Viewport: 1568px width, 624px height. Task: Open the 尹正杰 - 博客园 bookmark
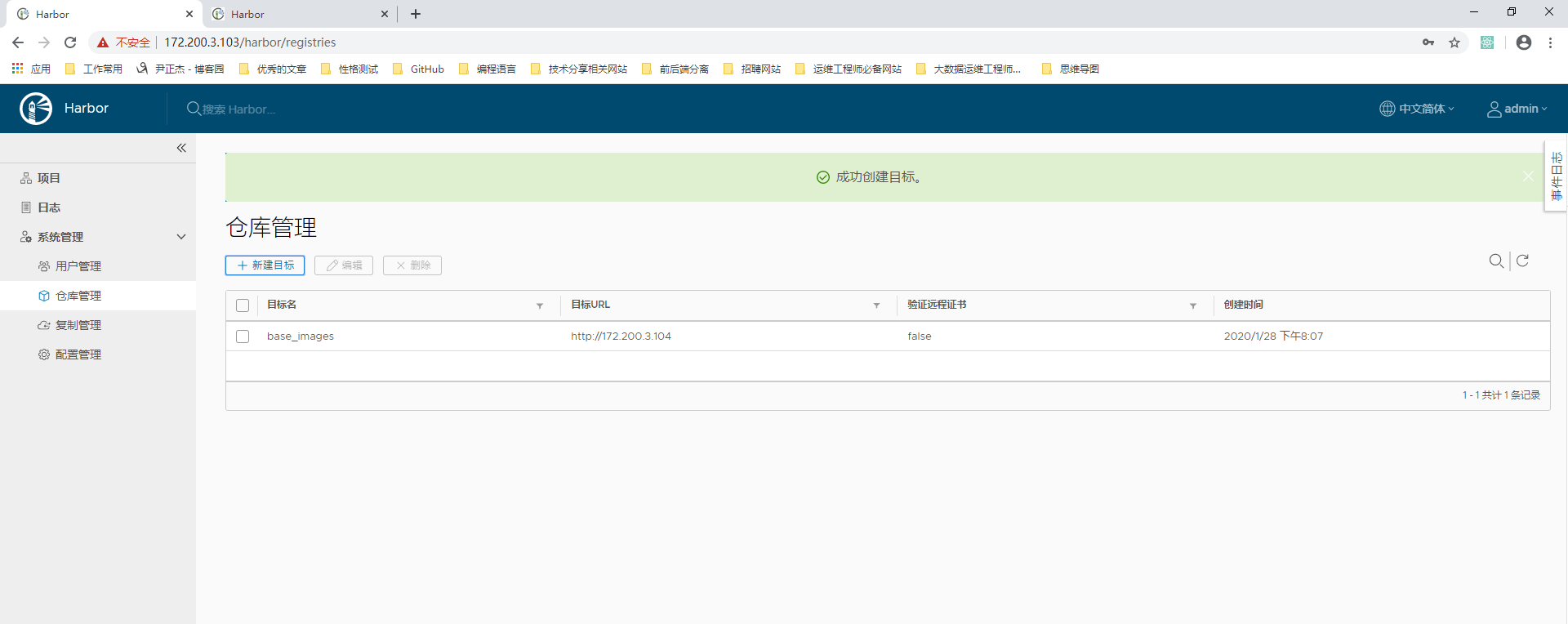[180, 69]
